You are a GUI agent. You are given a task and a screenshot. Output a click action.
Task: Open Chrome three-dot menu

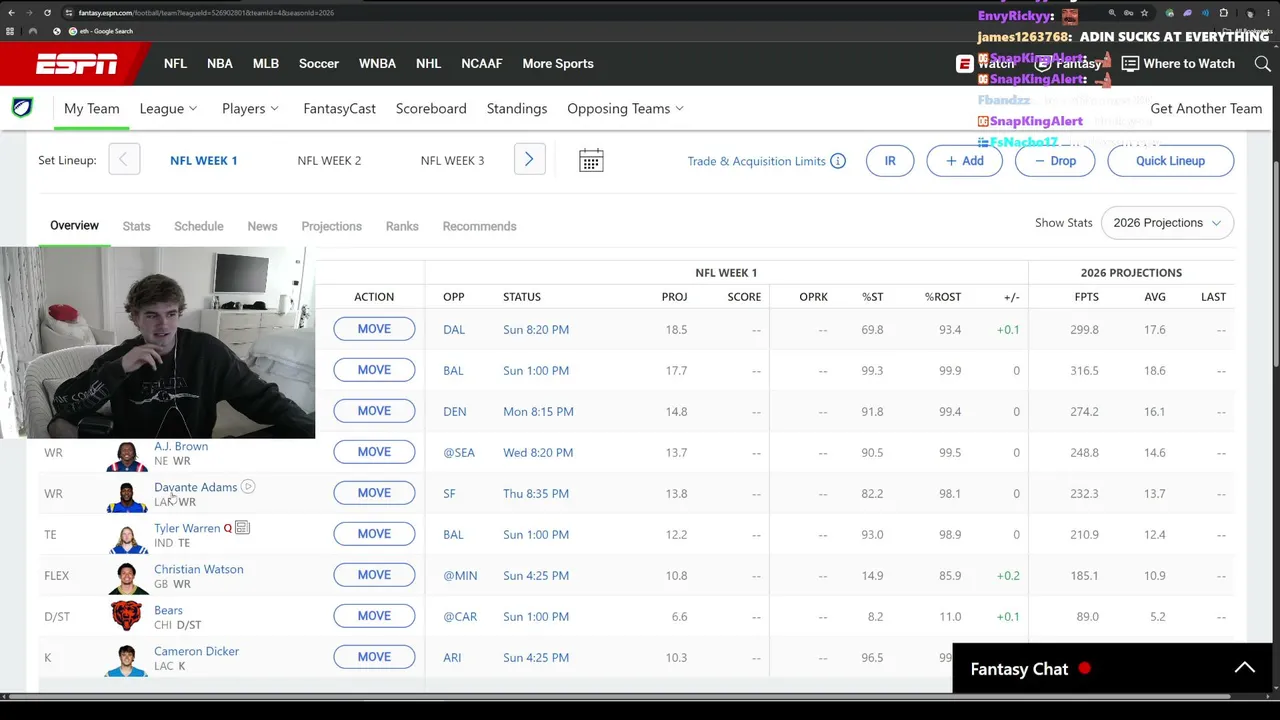coord(1269,13)
